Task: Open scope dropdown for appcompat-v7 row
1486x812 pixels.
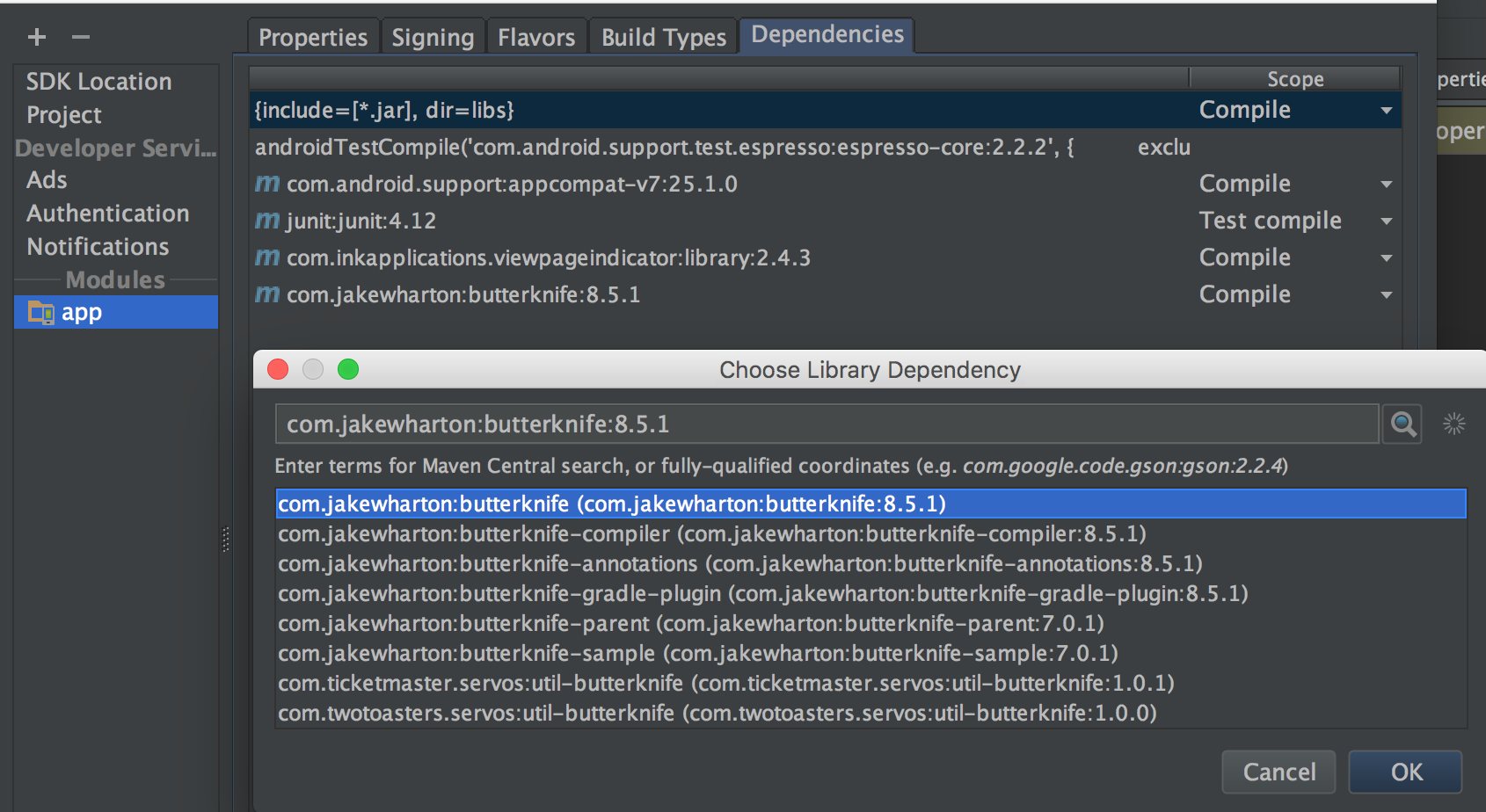Action: (1387, 185)
